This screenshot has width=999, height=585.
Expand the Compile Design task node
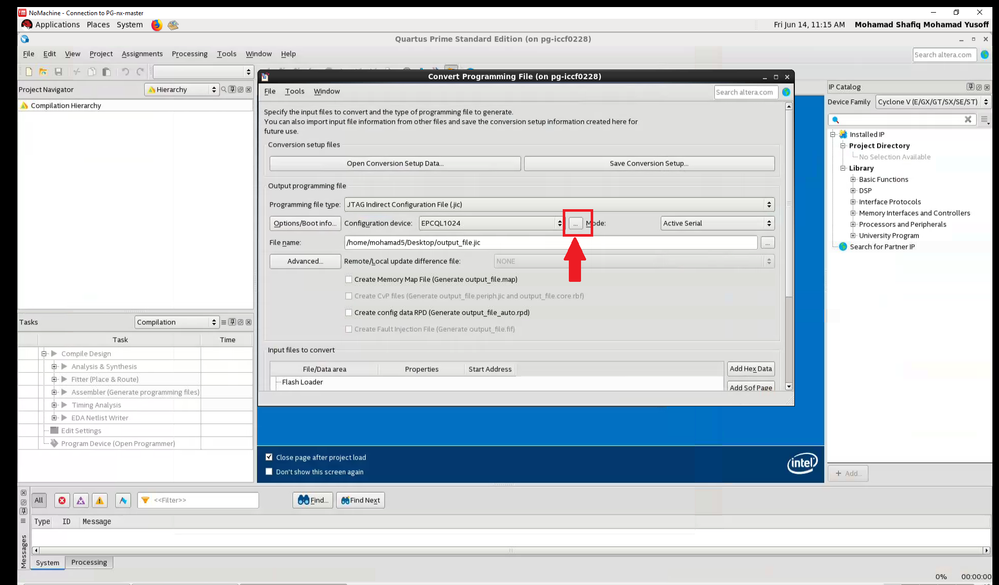pos(44,354)
